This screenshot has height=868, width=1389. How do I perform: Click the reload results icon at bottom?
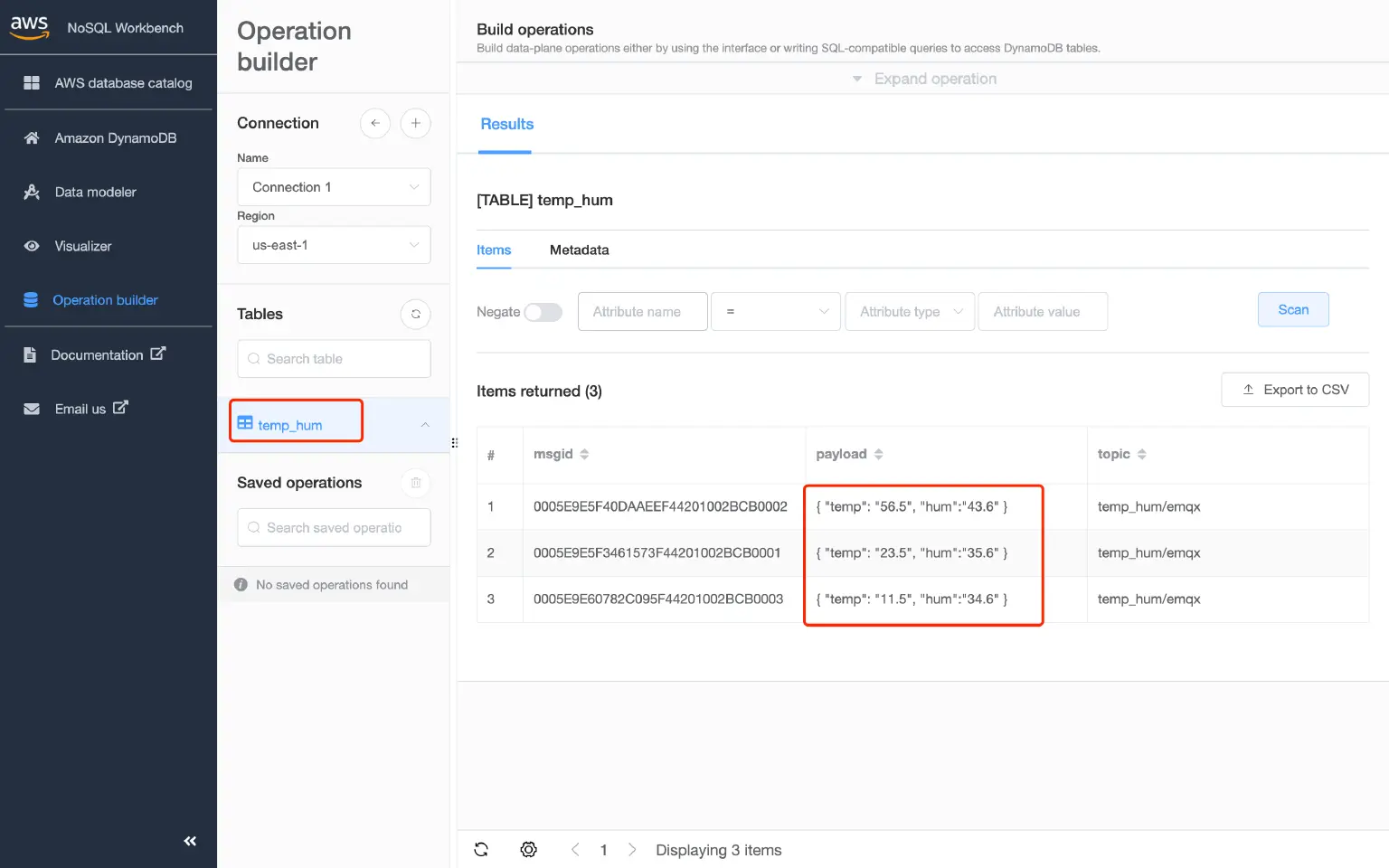click(x=481, y=850)
